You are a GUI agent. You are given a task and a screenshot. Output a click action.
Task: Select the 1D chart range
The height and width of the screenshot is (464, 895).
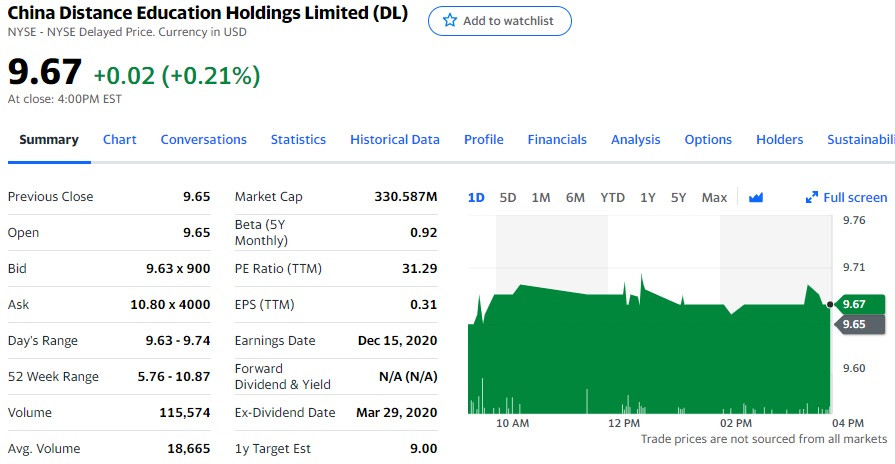click(476, 197)
